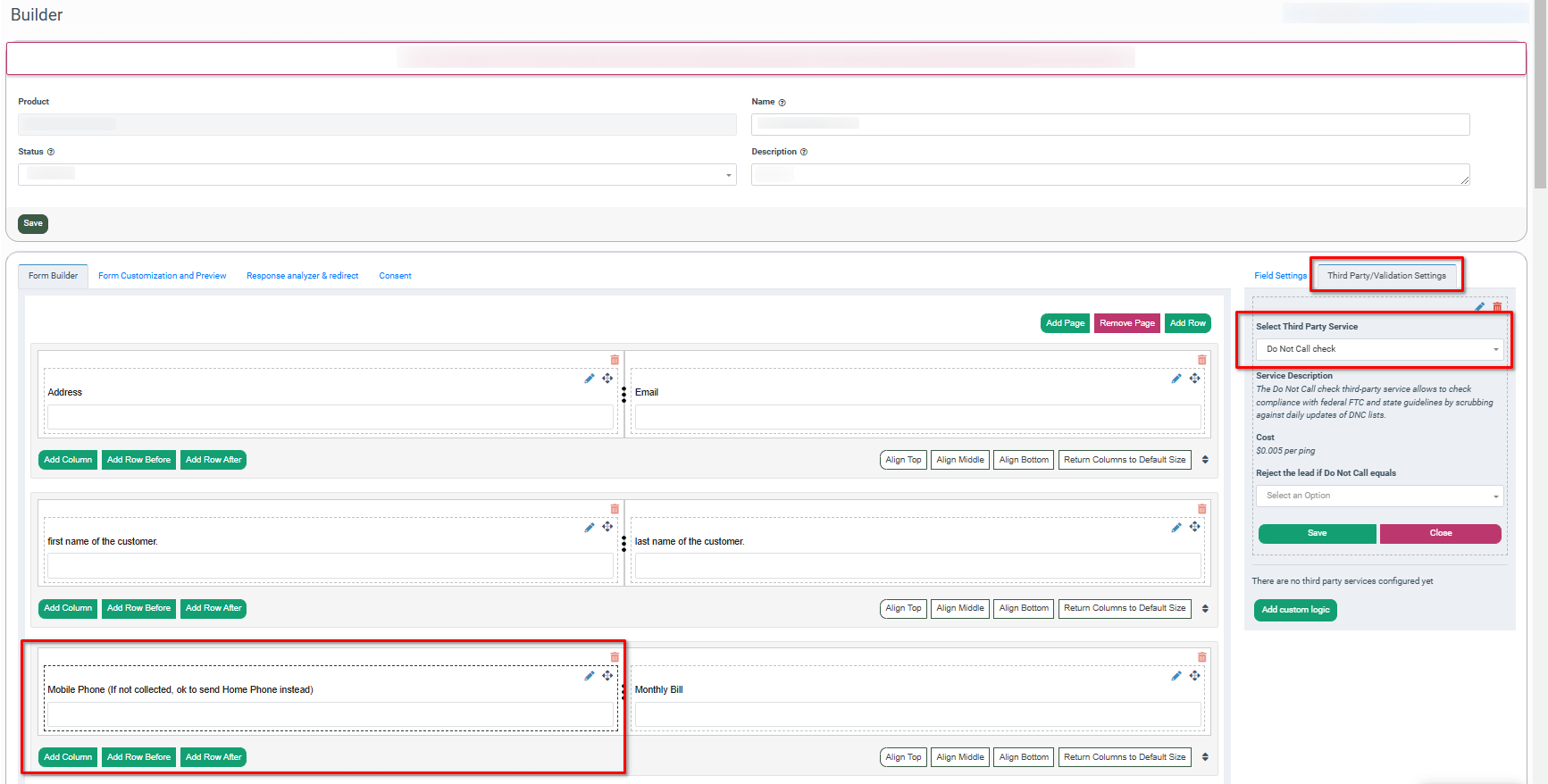This screenshot has width=1548, height=784.
Task: Click trash icon above last name field
Action: point(1201,509)
